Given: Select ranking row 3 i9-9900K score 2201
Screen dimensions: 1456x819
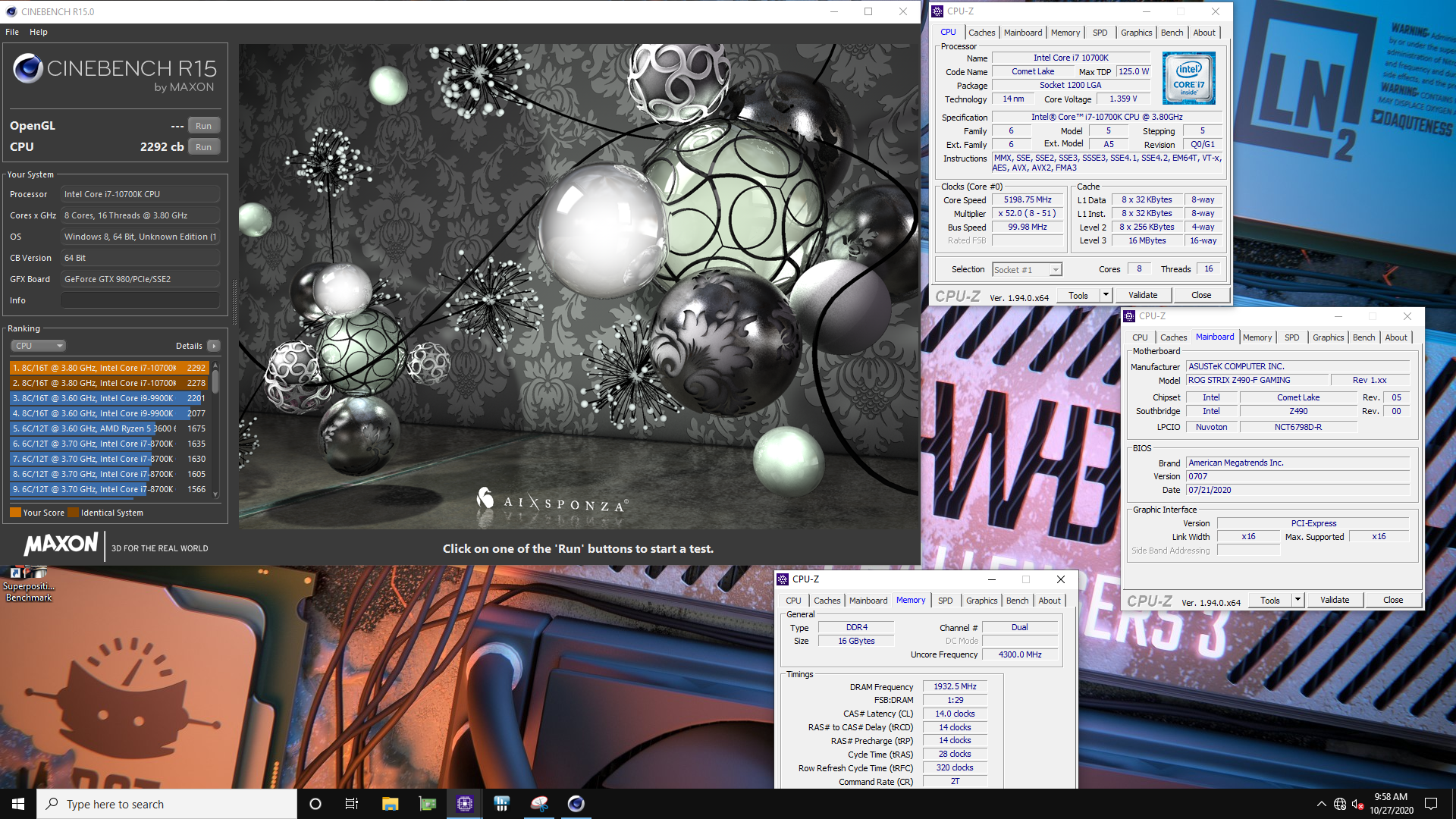Looking at the screenshot, I should pos(109,398).
